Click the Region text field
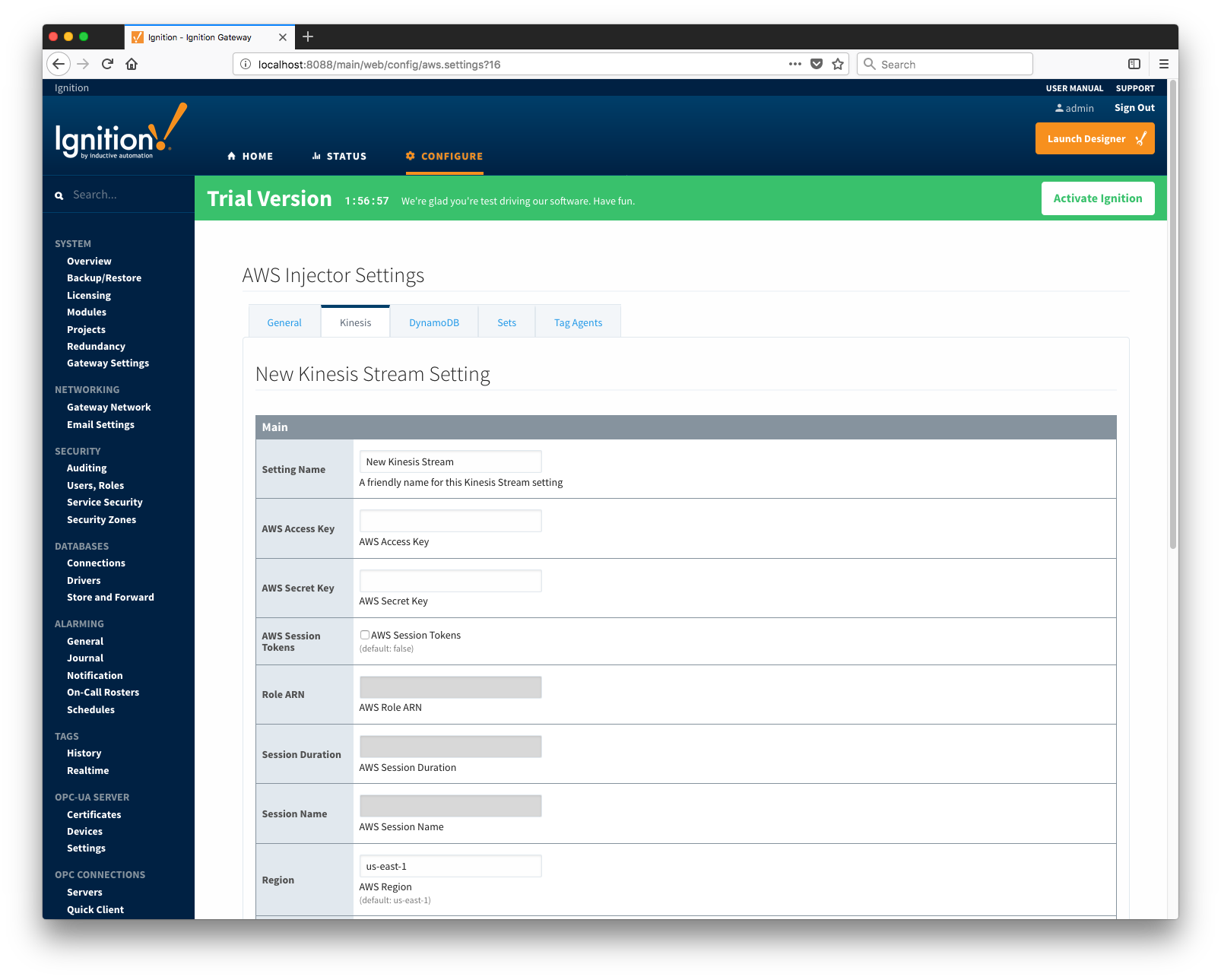 450,866
